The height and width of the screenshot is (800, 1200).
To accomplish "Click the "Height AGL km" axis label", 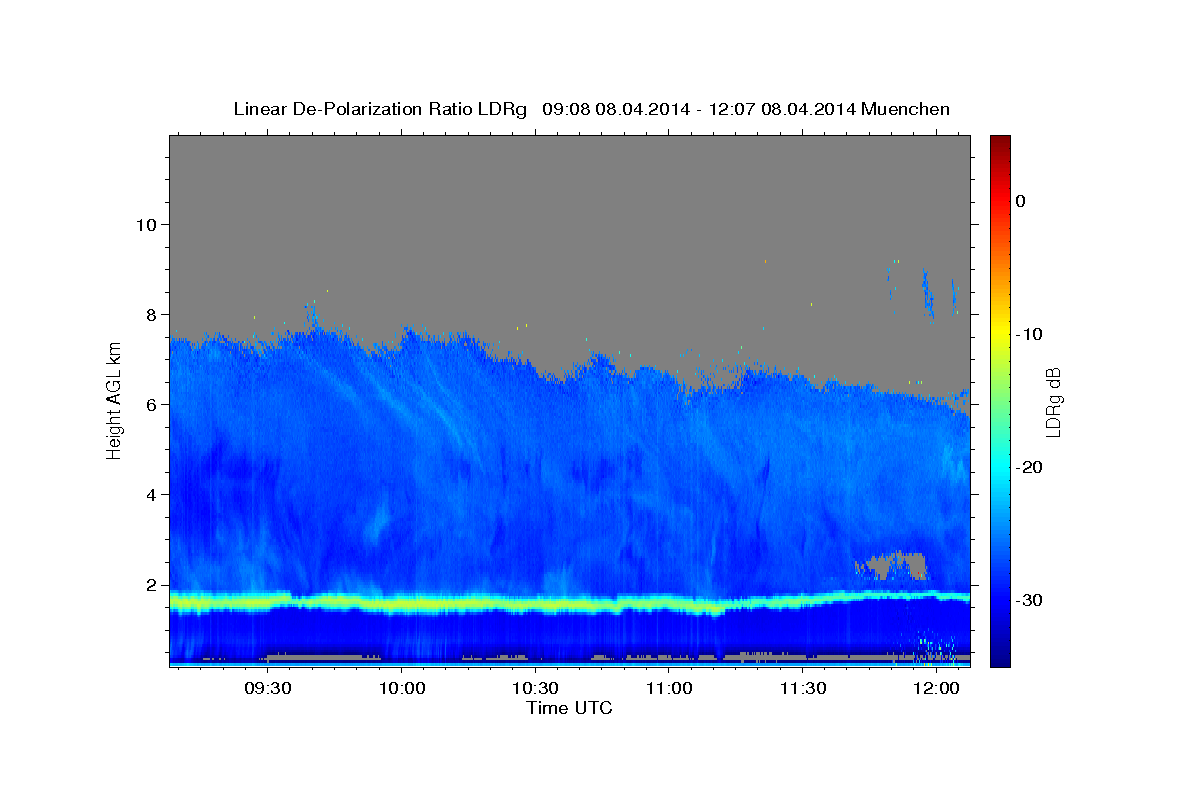I will tap(115, 400).
